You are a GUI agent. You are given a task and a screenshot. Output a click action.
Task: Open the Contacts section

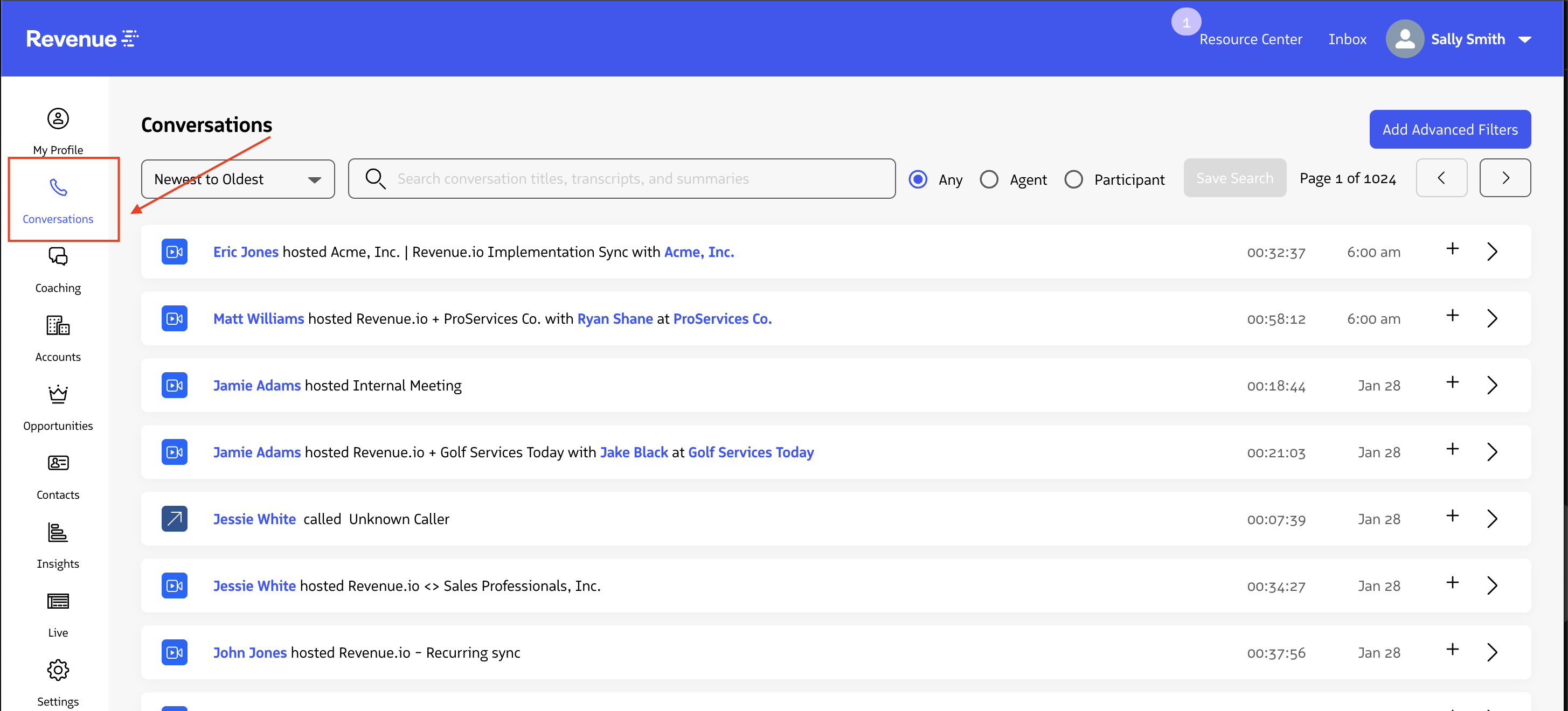tap(58, 463)
